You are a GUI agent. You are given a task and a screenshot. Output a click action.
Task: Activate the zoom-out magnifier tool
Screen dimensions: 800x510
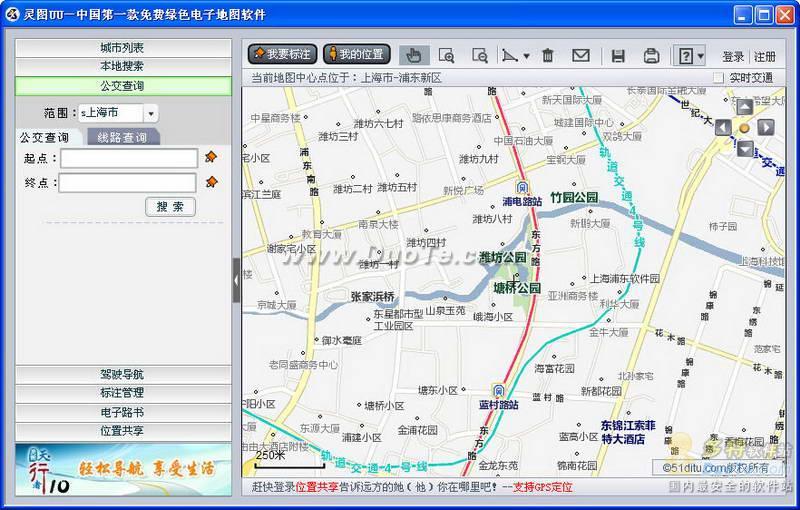pos(480,55)
